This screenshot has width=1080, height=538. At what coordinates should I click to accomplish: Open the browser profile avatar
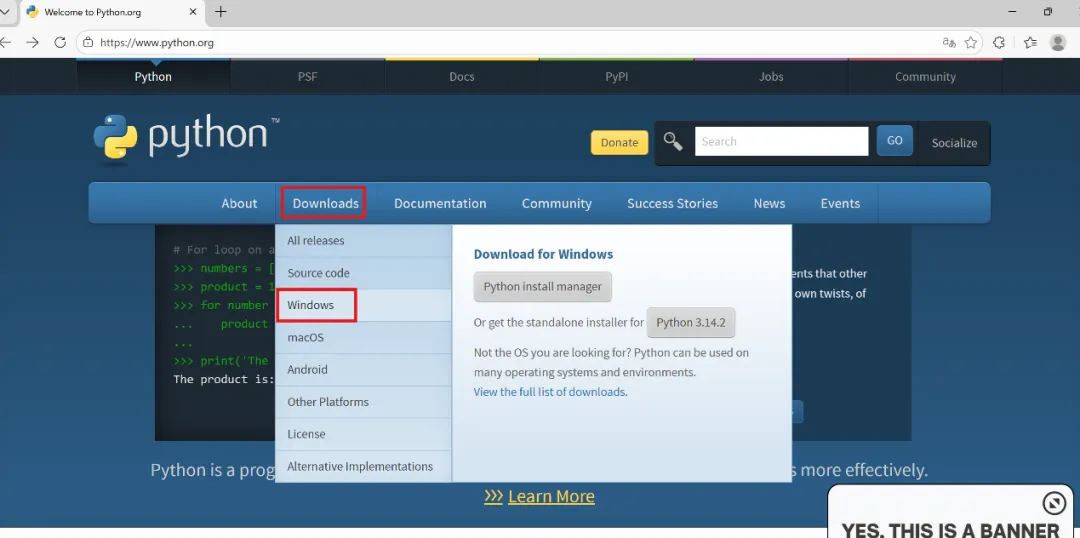[x=1058, y=43]
